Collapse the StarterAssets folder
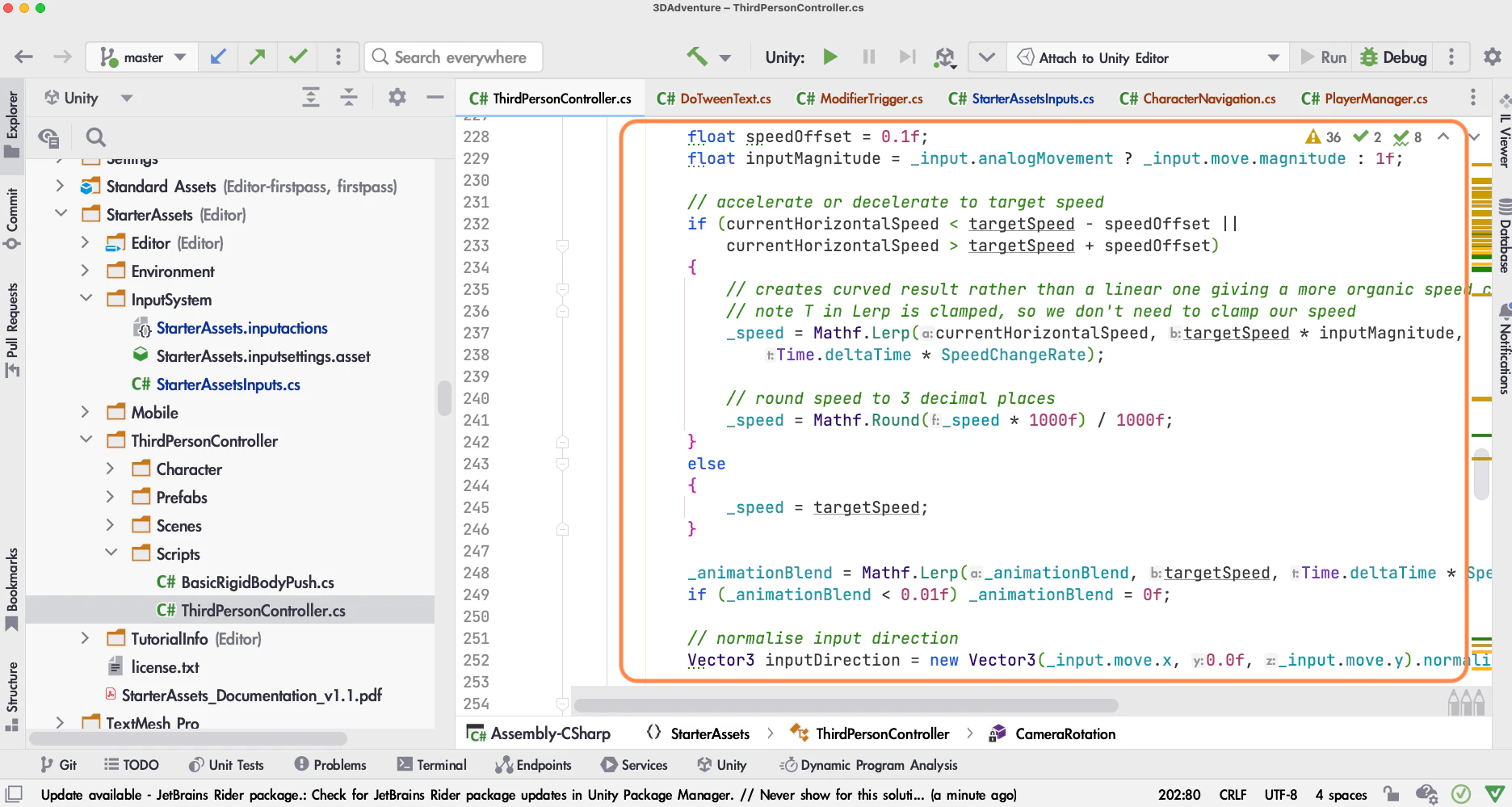1512x807 pixels. tap(61, 214)
